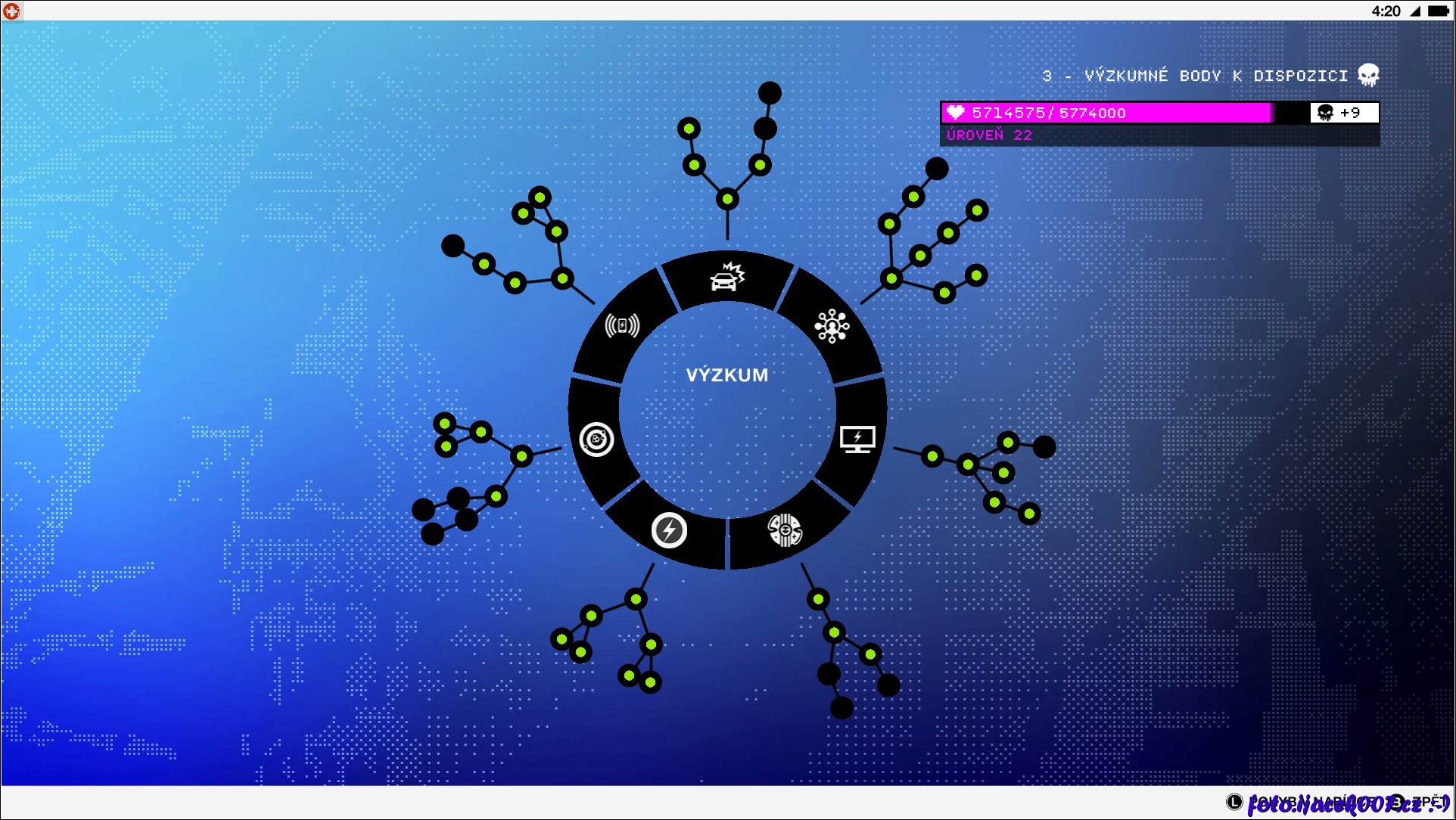1456x820 pixels.
Task: Click the locked black node ending monitor tree
Action: coord(1044,447)
